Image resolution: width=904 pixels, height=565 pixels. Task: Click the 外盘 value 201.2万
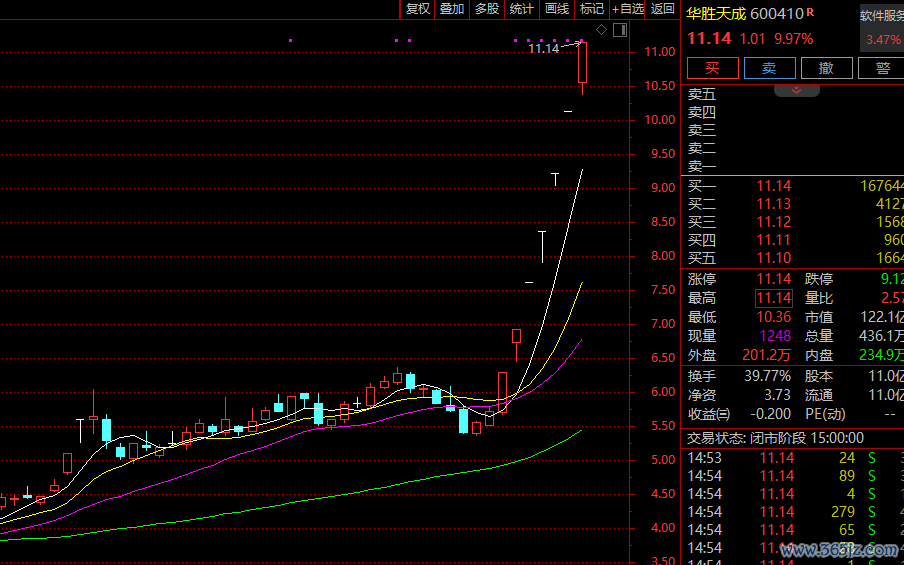[x=767, y=355]
